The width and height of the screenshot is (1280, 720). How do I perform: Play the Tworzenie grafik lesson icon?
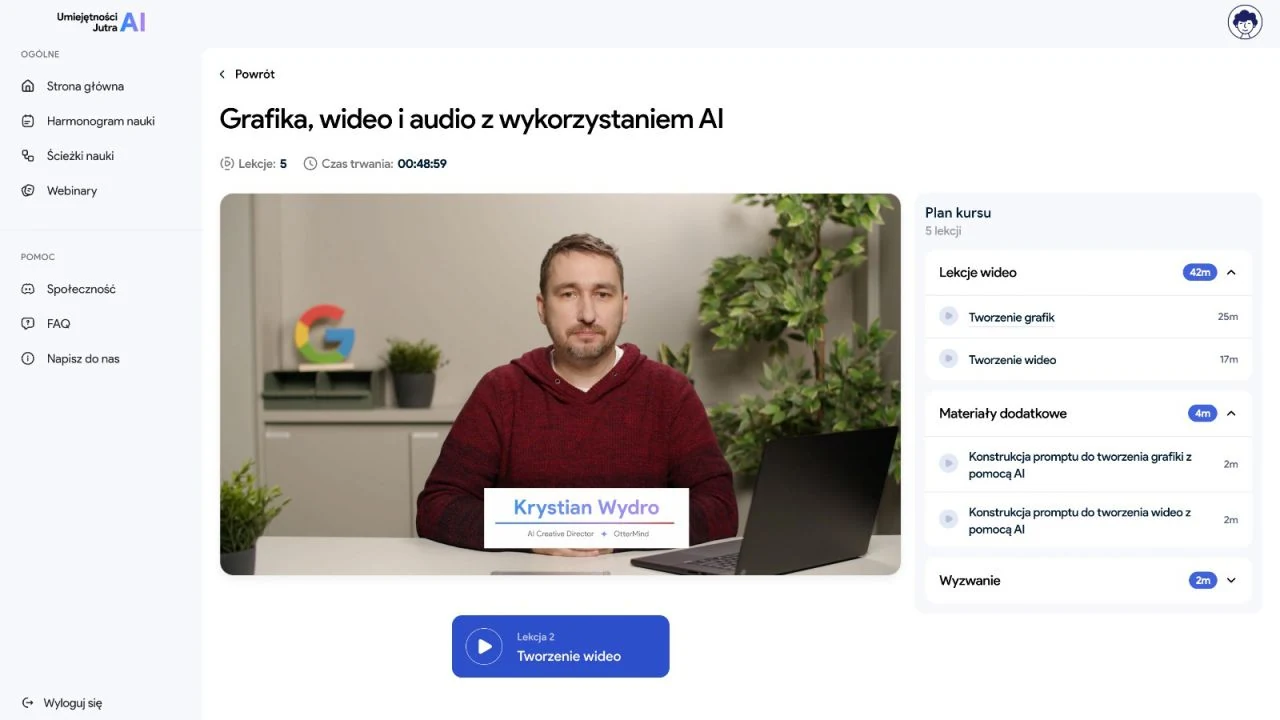[x=948, y=316]
